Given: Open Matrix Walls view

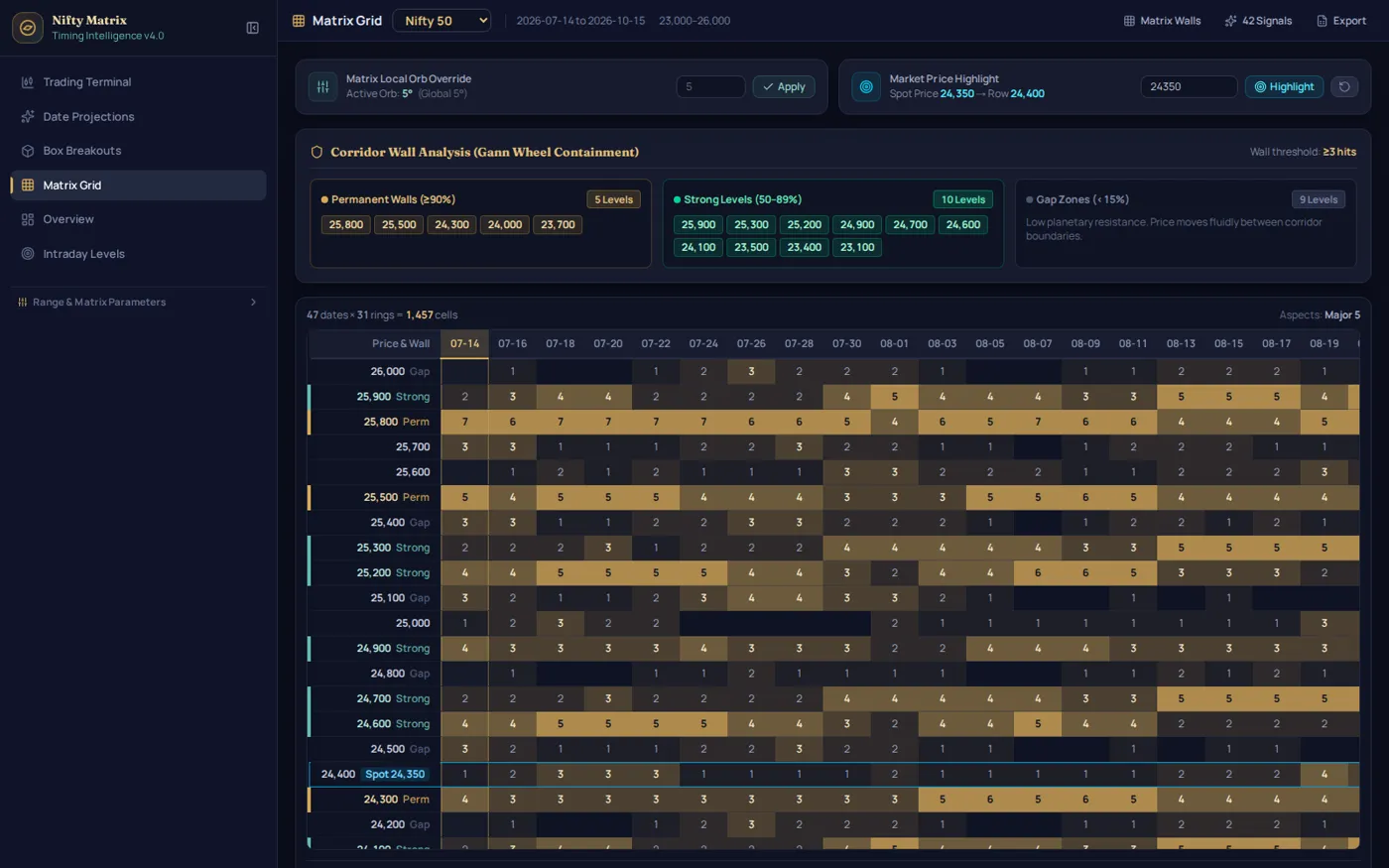Looking at the screenshot, I should tap(1162, 21).
